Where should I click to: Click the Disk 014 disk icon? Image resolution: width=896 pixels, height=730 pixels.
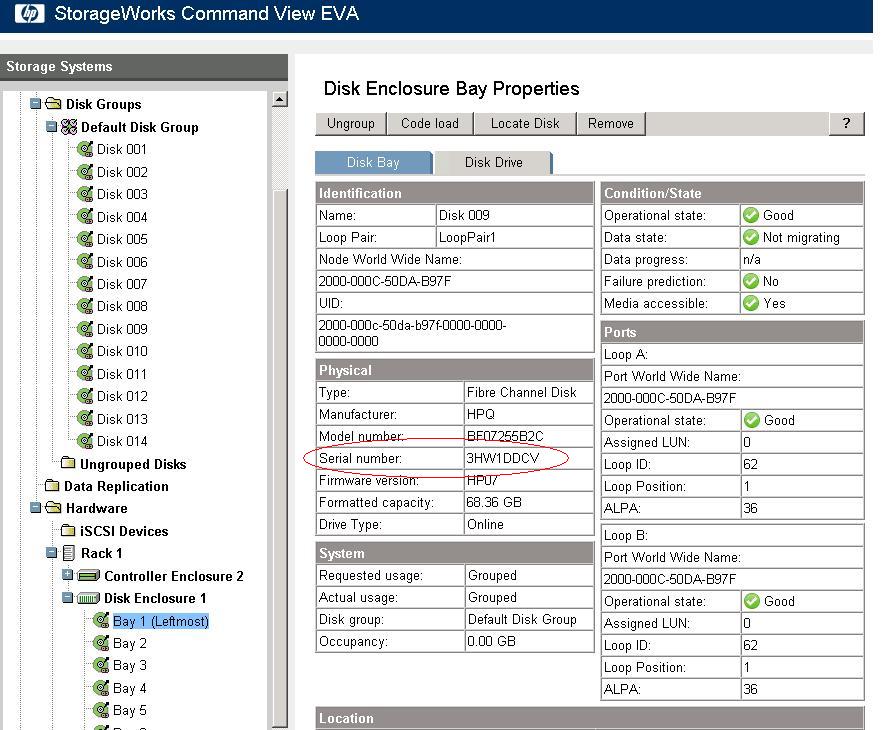click(85, 442)
